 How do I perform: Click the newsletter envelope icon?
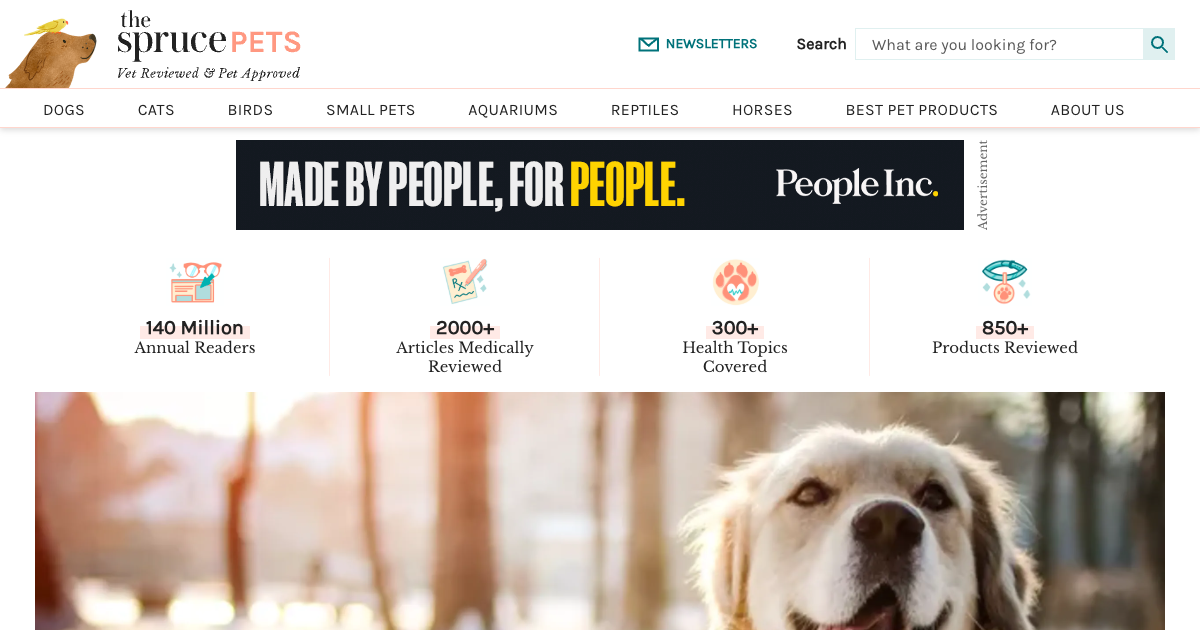649,44
